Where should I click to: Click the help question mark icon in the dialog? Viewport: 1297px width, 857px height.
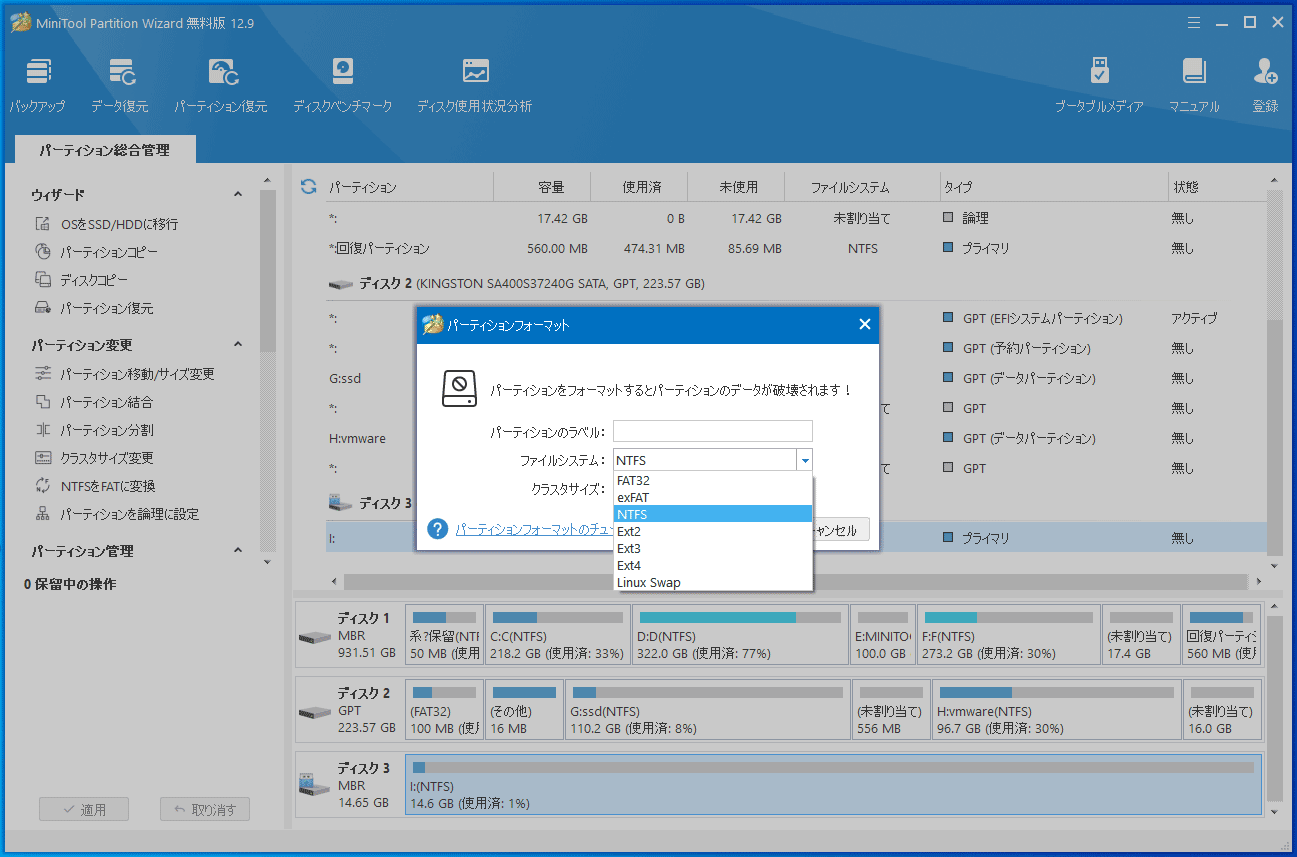coord(437,529)
